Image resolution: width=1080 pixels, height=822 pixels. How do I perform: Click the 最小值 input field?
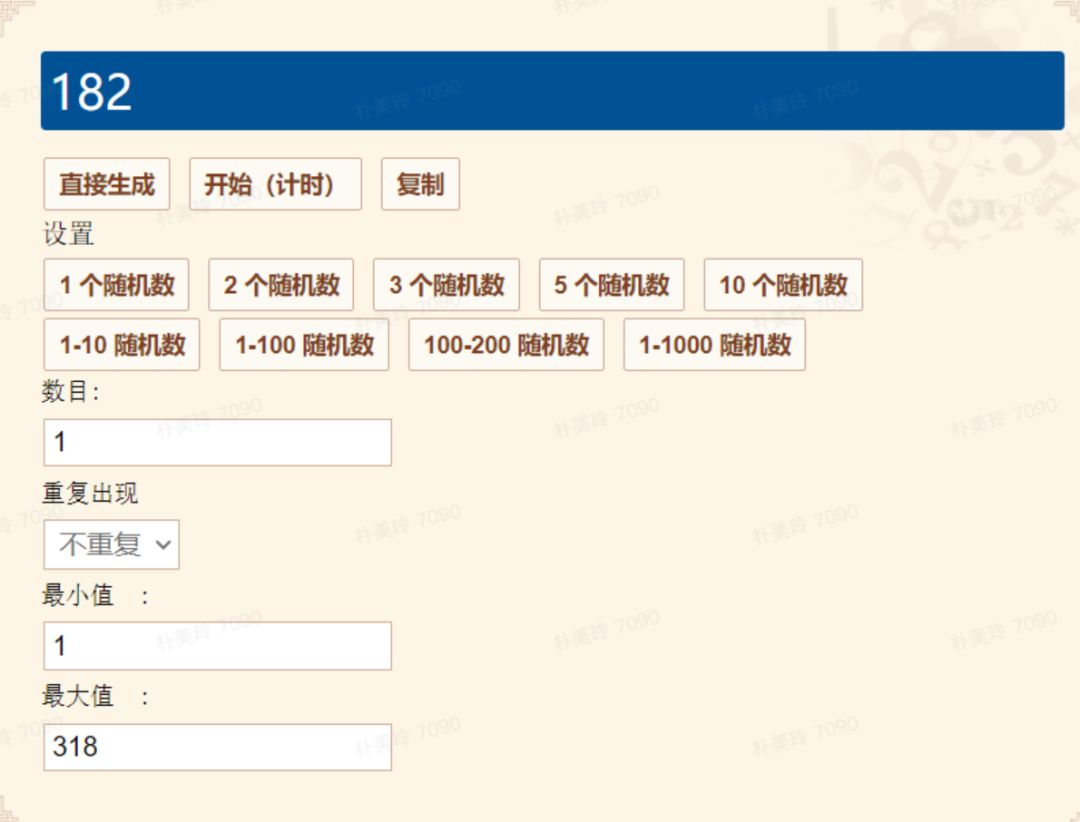tap(218, 646)
